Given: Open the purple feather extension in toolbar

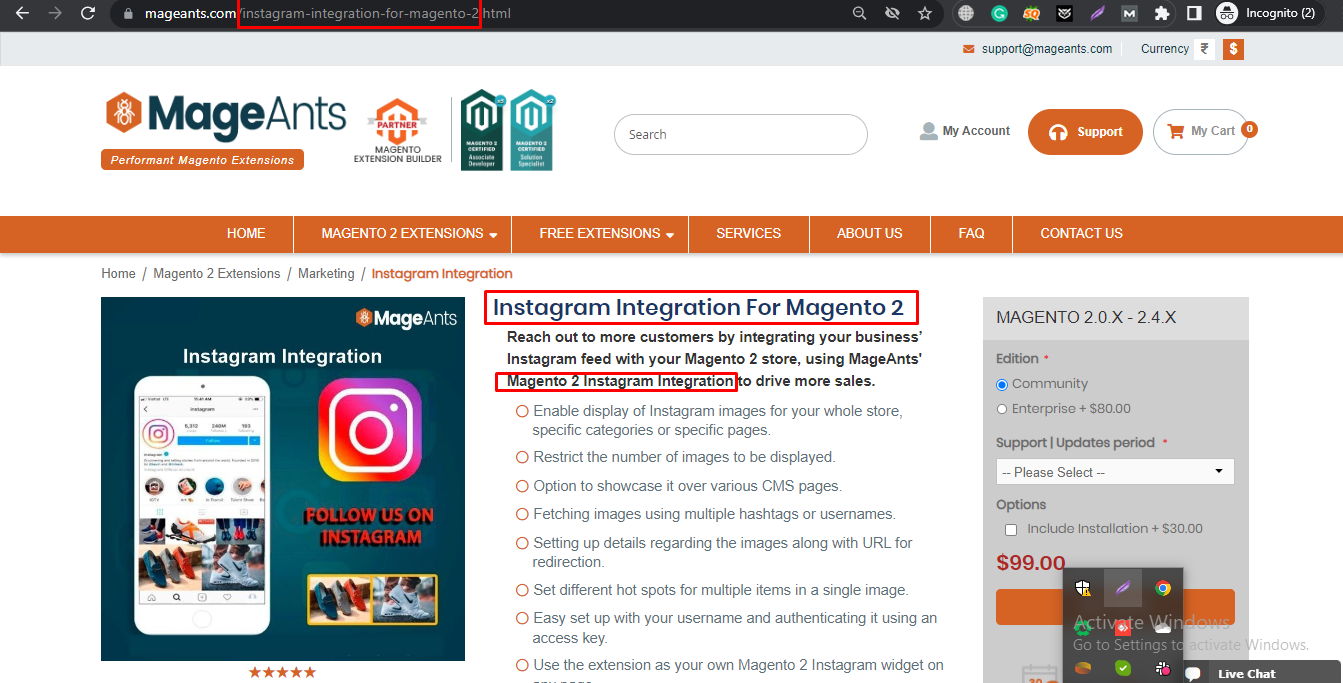Looking at the screenshot, I should click(x=1097, y=14).
